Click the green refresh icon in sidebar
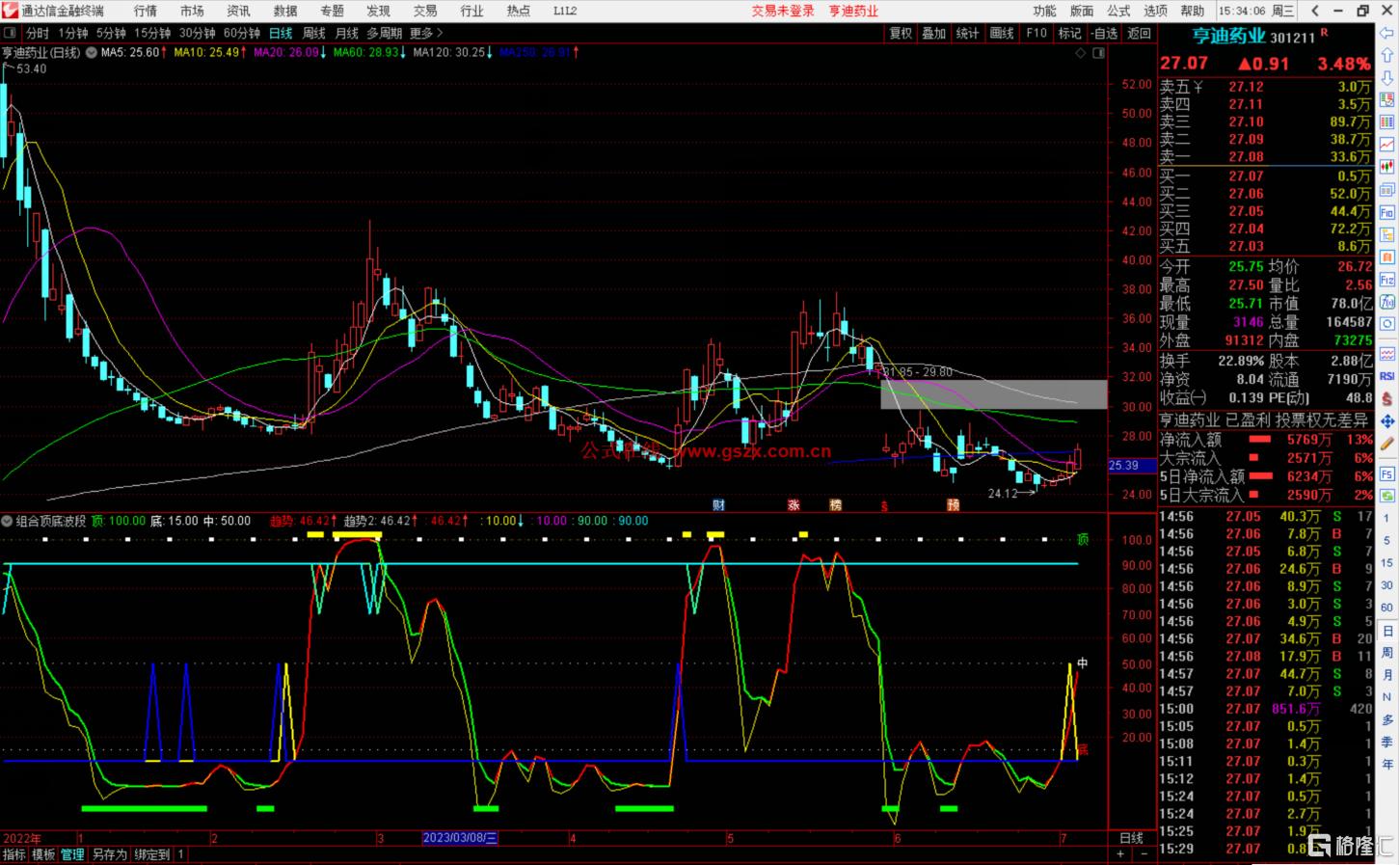1400x865 pixels. pos(1387,496)
